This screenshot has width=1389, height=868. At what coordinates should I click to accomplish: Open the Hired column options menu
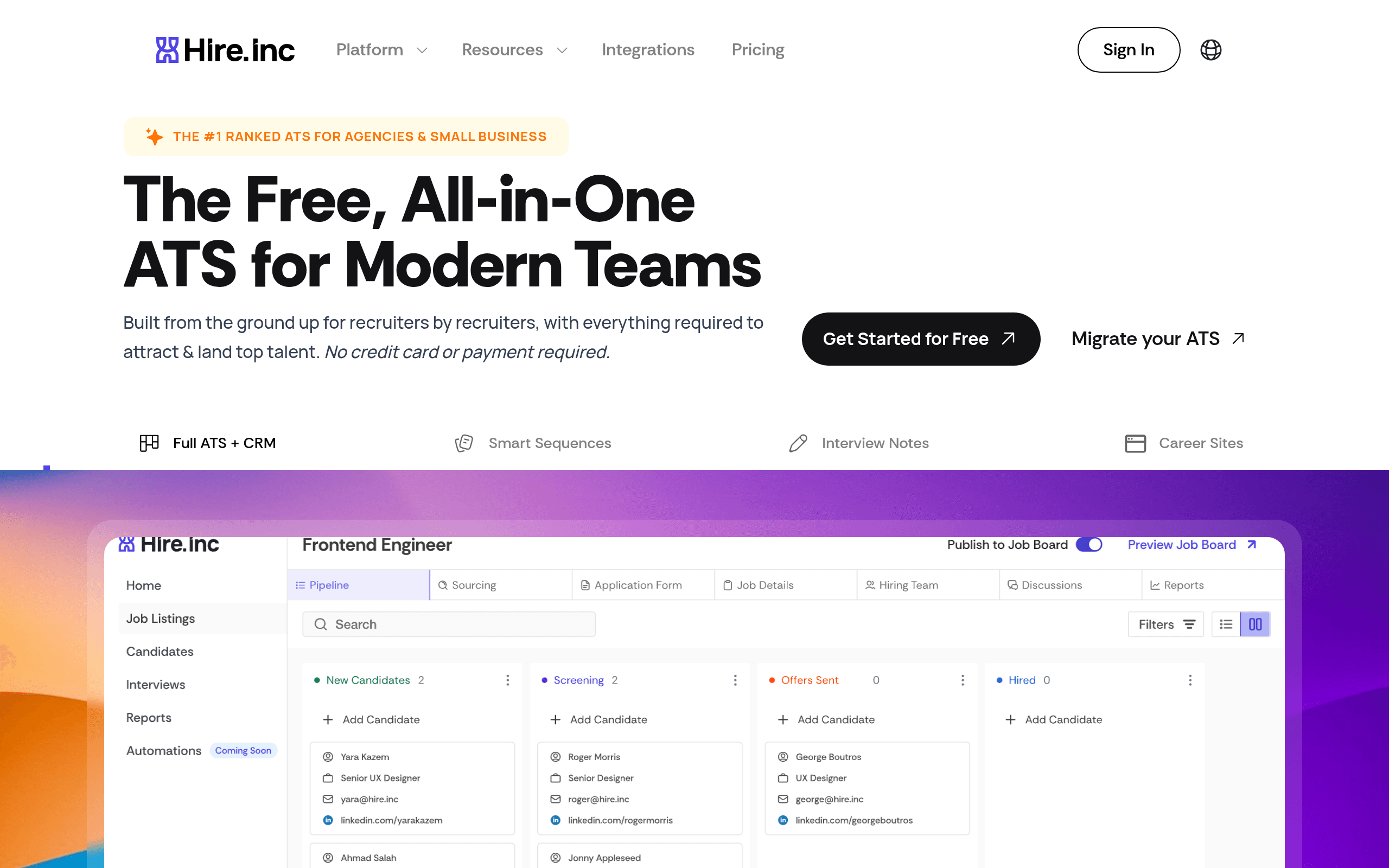point(1190,680)
